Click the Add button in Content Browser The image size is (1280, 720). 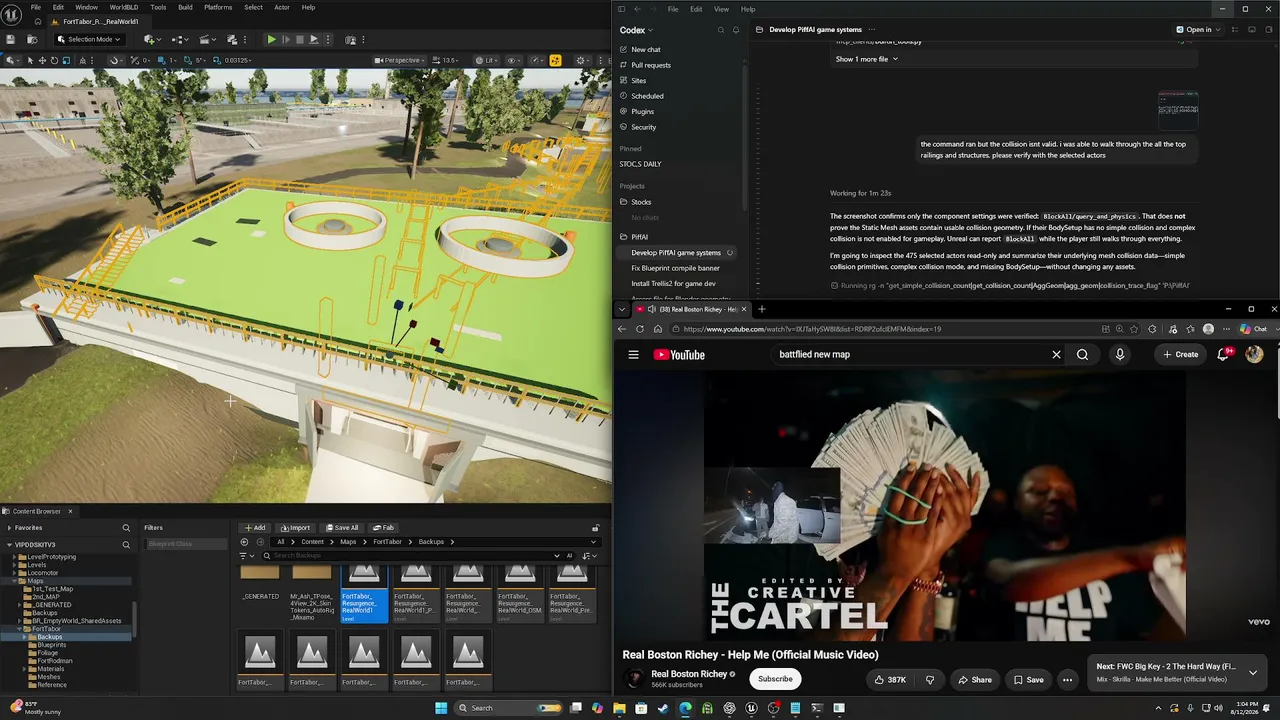[255, 528]
